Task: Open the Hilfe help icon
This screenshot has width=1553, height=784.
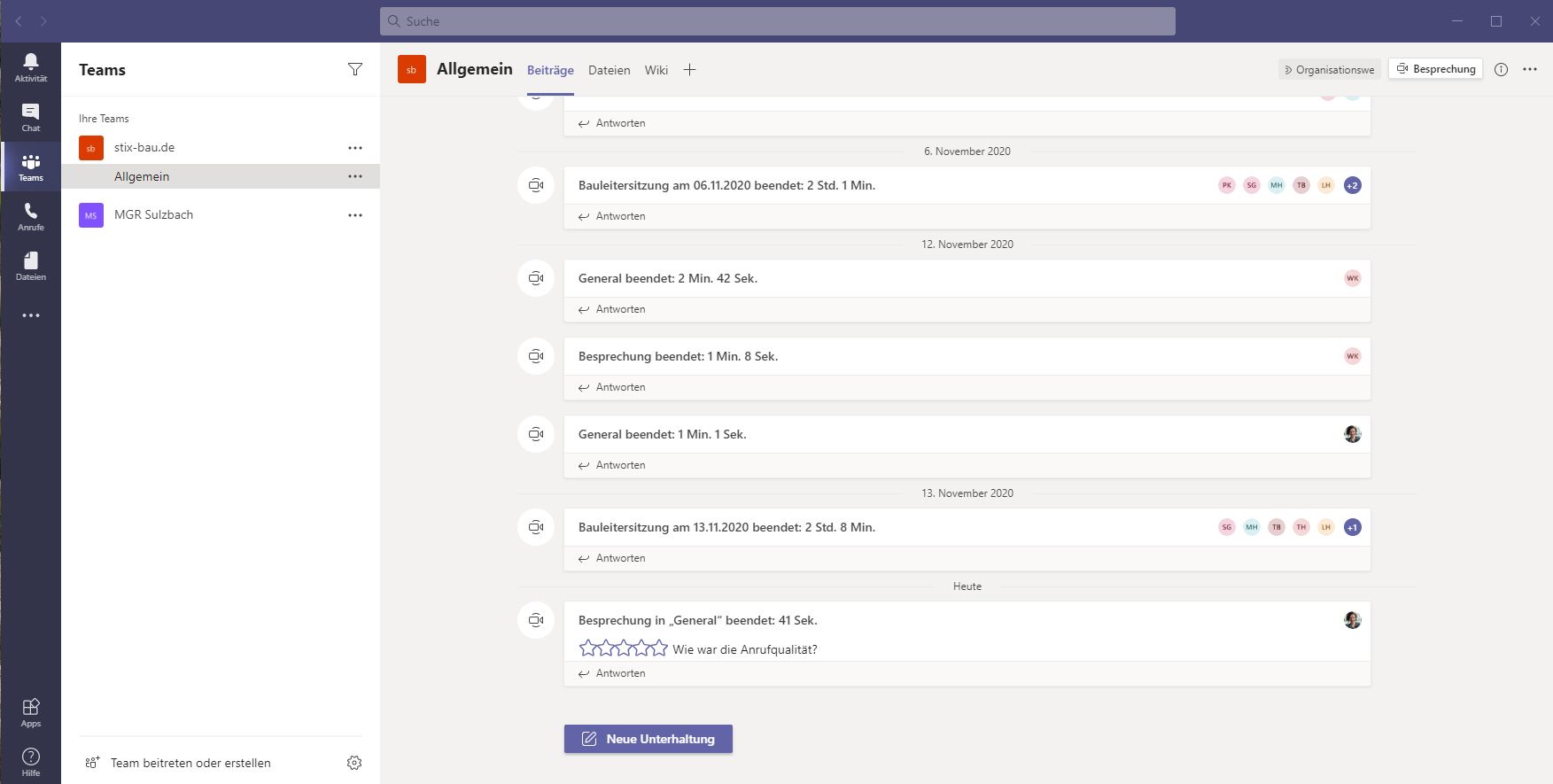Action: (x=30, y=760)
